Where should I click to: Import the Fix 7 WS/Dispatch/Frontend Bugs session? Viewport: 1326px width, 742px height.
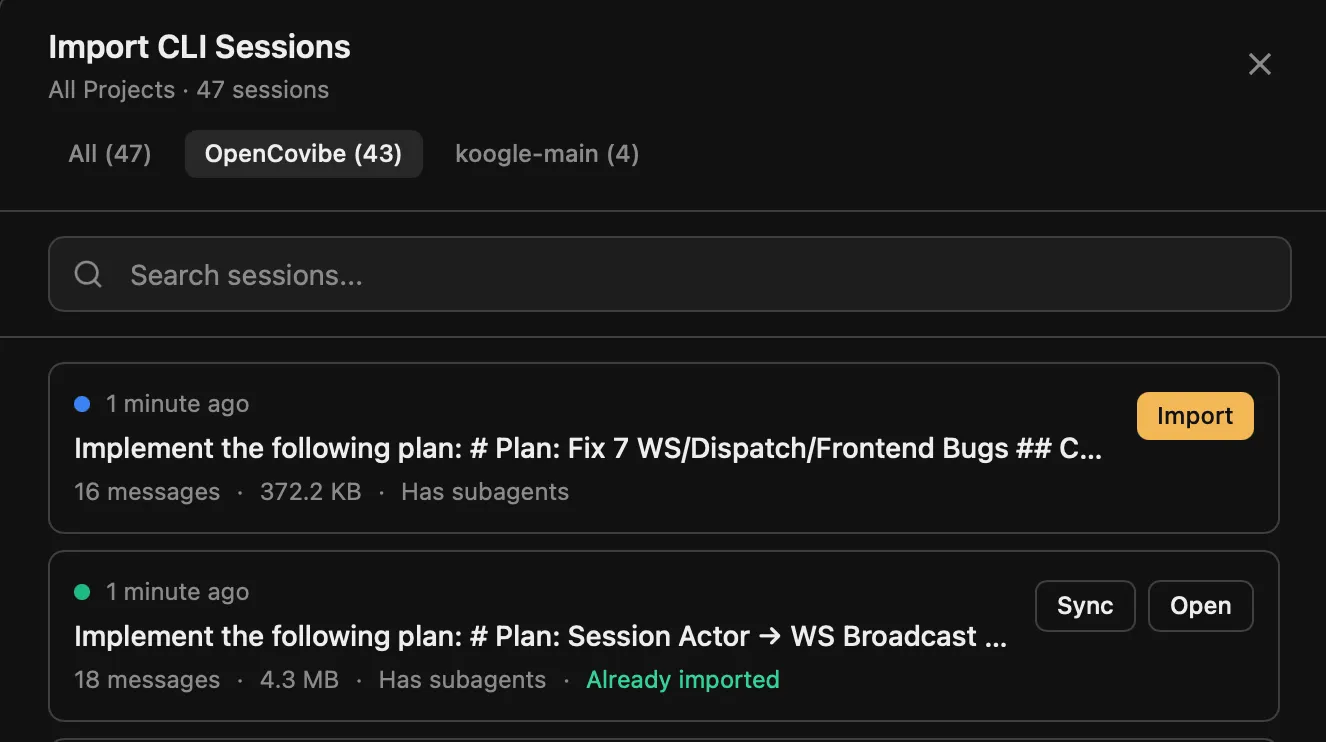1195,416
